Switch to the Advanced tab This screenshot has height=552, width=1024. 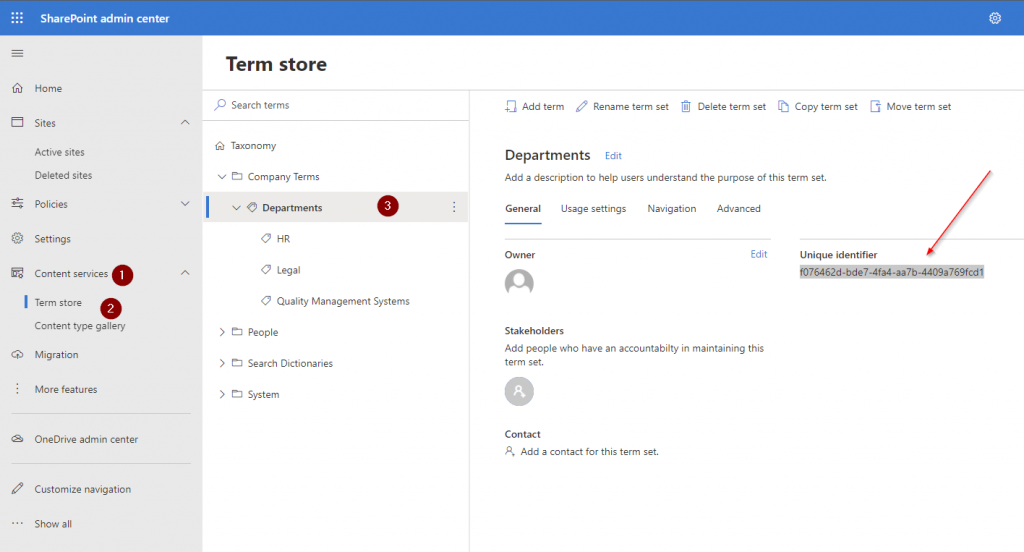(738, 209)
